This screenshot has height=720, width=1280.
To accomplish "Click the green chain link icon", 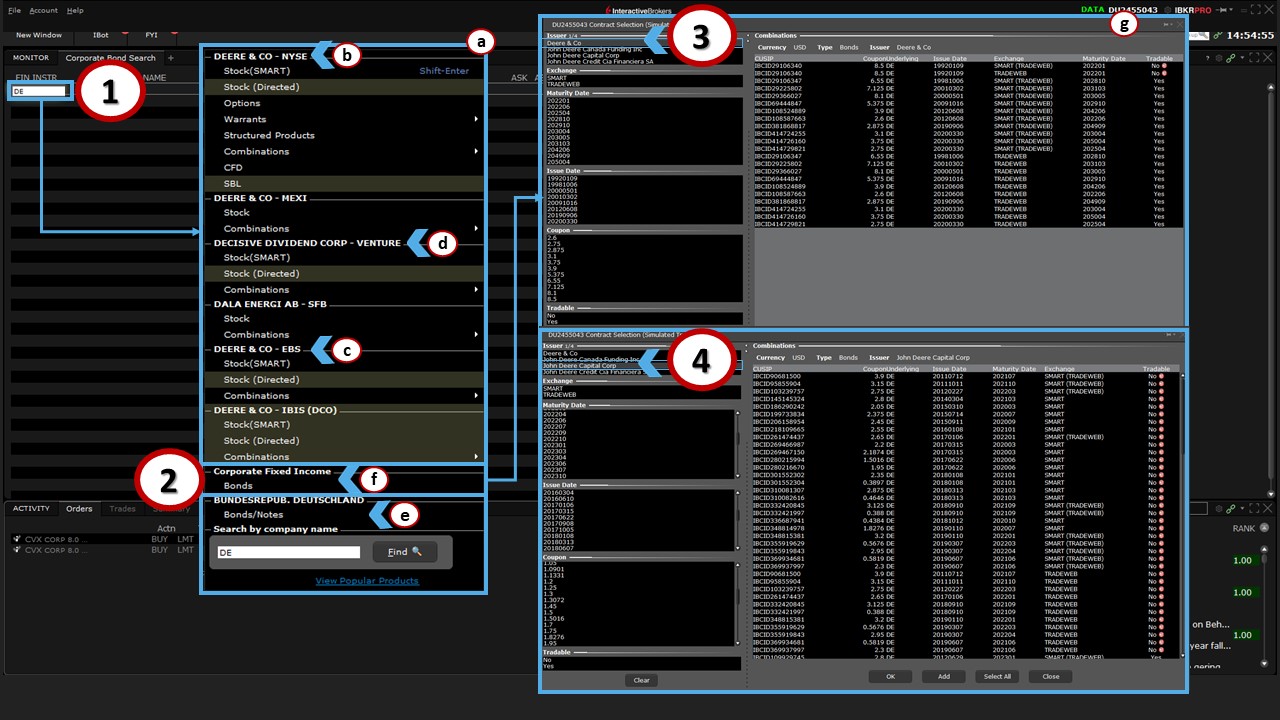I will (x=1231, y=59).
